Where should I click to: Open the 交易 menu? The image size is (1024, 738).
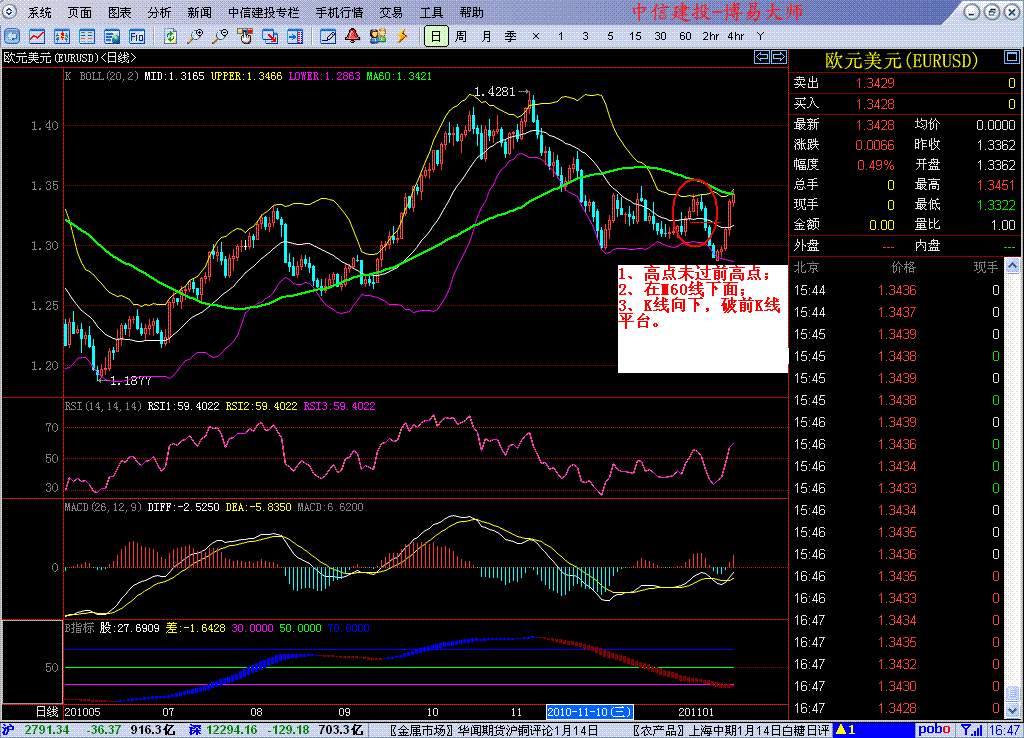click(391, 12)
